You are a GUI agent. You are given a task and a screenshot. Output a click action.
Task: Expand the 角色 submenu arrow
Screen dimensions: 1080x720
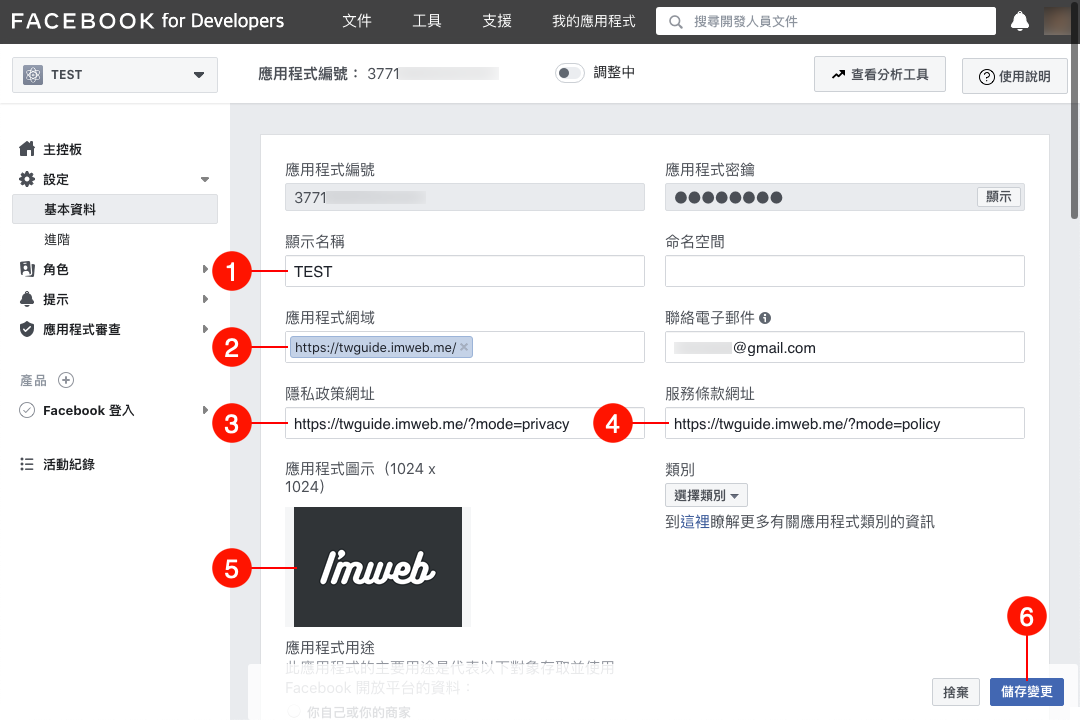[205, 269]
